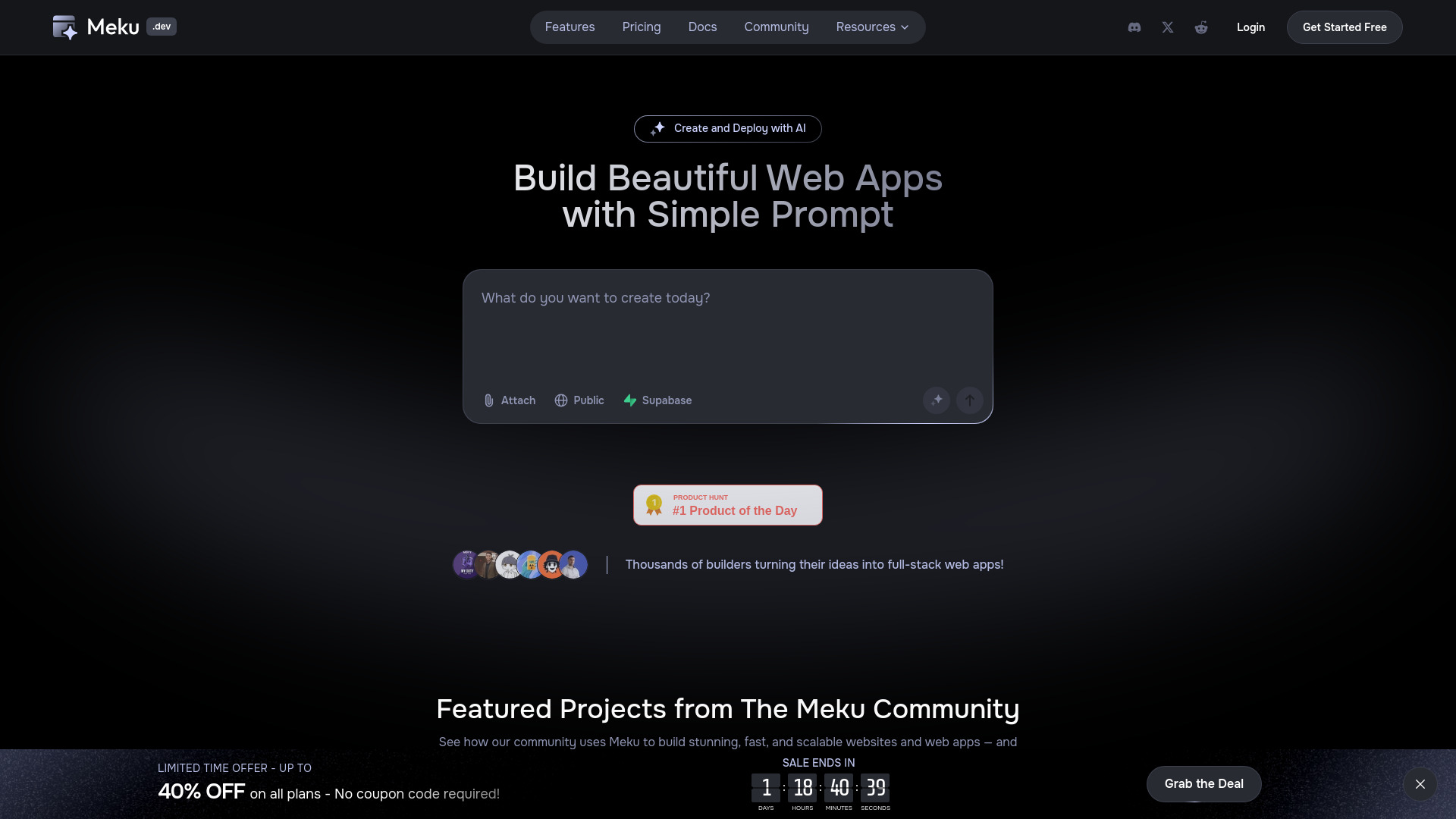
Task: Click the Attach paperclip icon
Action: 488,400
